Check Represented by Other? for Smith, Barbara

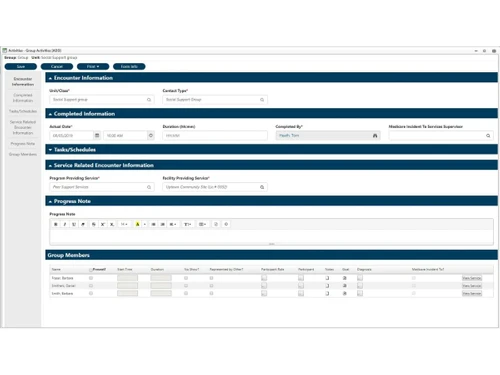211,293
